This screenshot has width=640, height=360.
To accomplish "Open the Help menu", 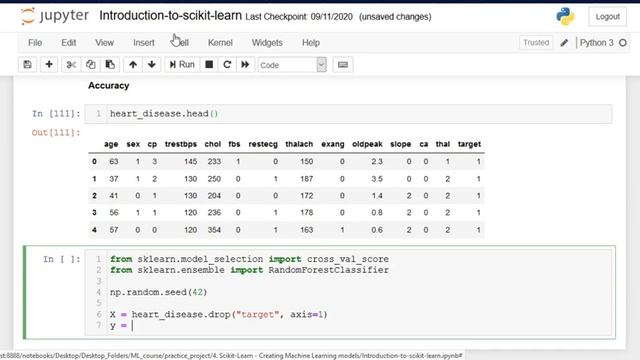I will tap(311, 43).
